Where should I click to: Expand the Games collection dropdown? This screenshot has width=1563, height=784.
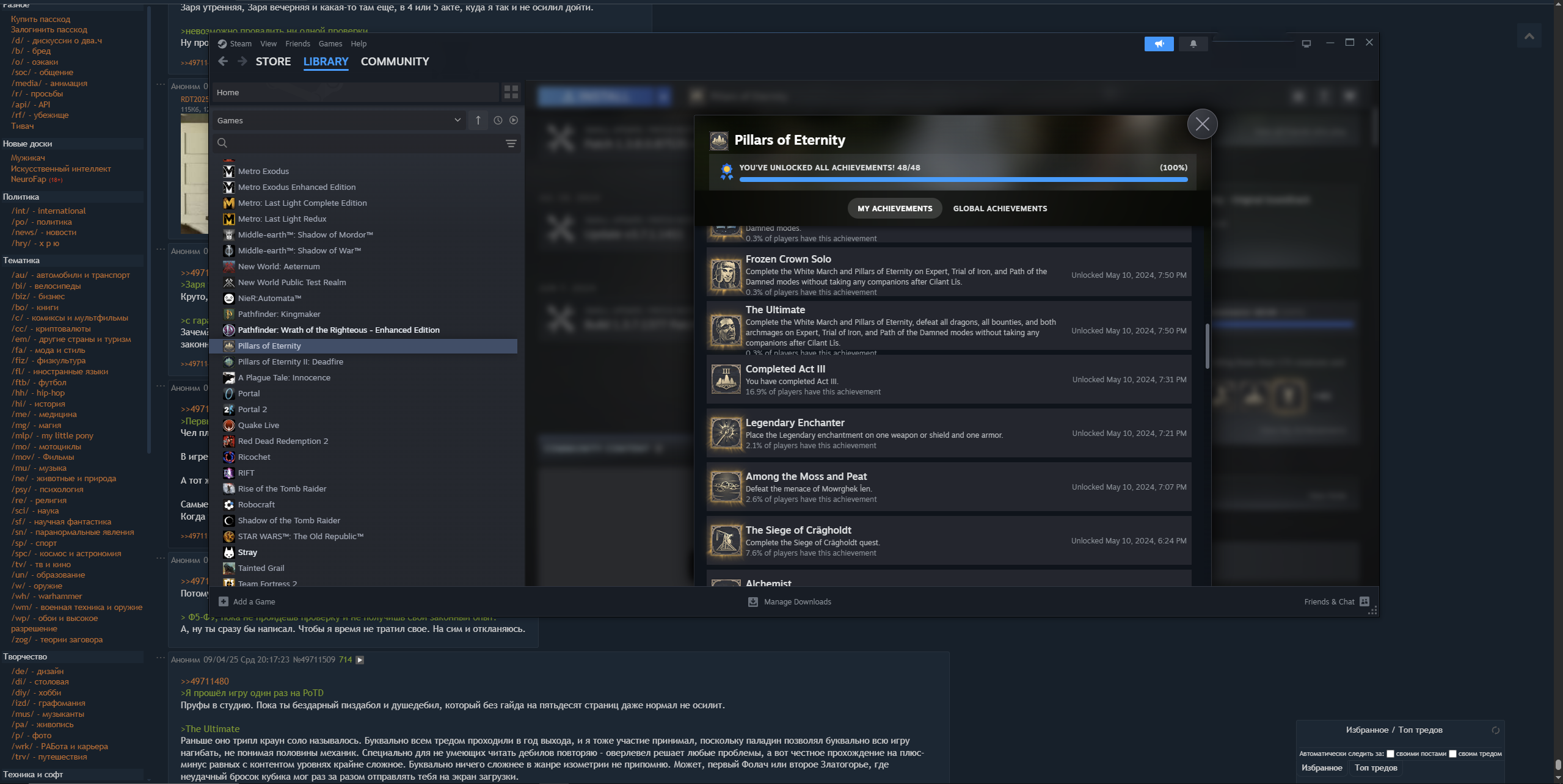[457, 120]
